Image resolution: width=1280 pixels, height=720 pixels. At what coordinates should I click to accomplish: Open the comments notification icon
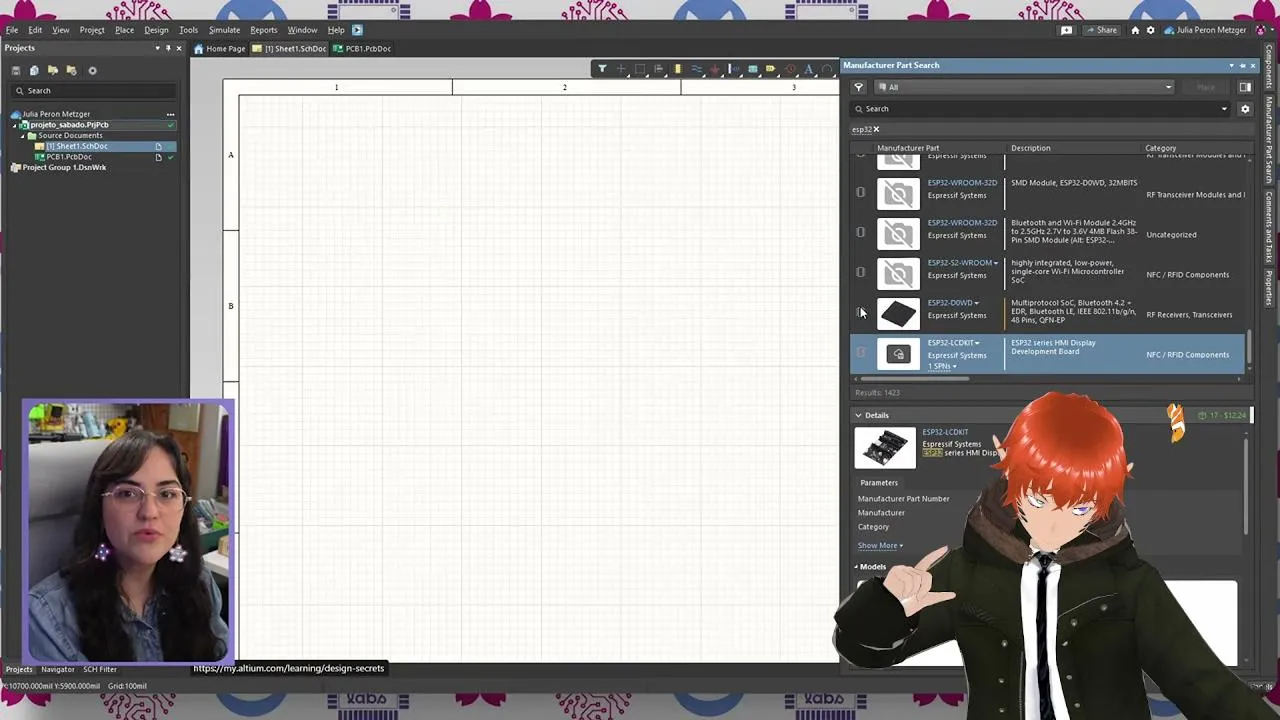[x=1066, y=30]
